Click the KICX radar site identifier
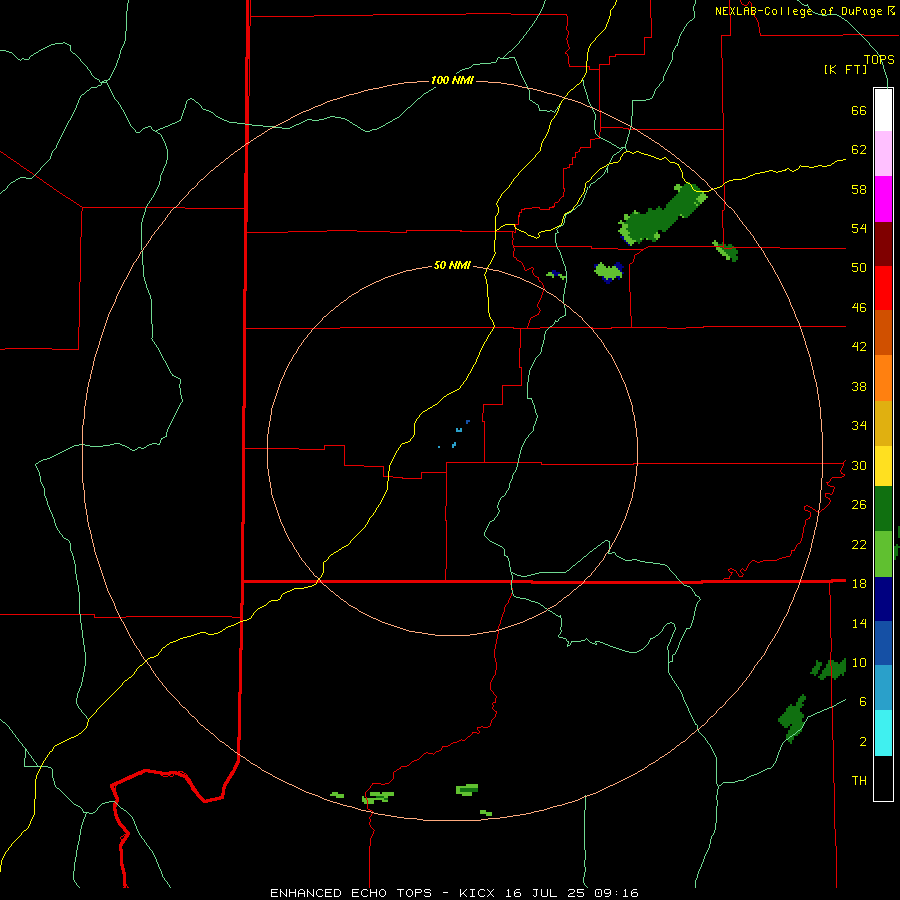Viewport: 900px width, 900px height. (479, 893)
